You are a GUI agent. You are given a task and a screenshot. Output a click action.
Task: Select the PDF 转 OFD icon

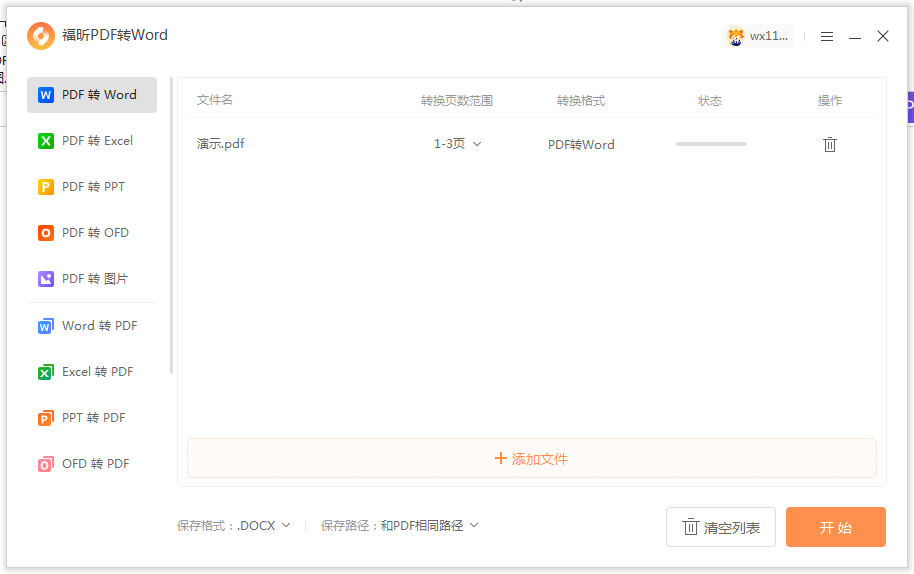click(x=45, y=233)
